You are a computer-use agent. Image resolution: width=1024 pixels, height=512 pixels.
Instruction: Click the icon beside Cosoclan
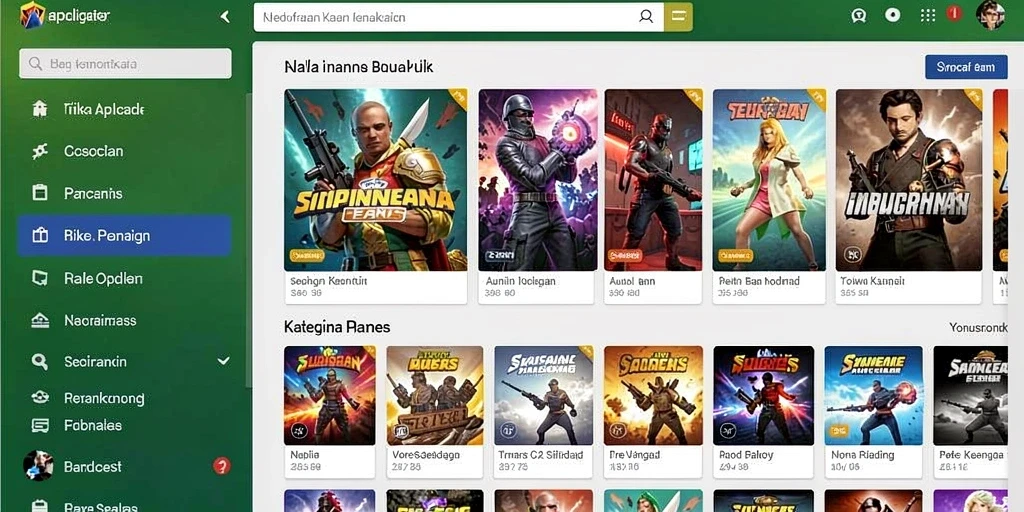[x=40, y=152]
